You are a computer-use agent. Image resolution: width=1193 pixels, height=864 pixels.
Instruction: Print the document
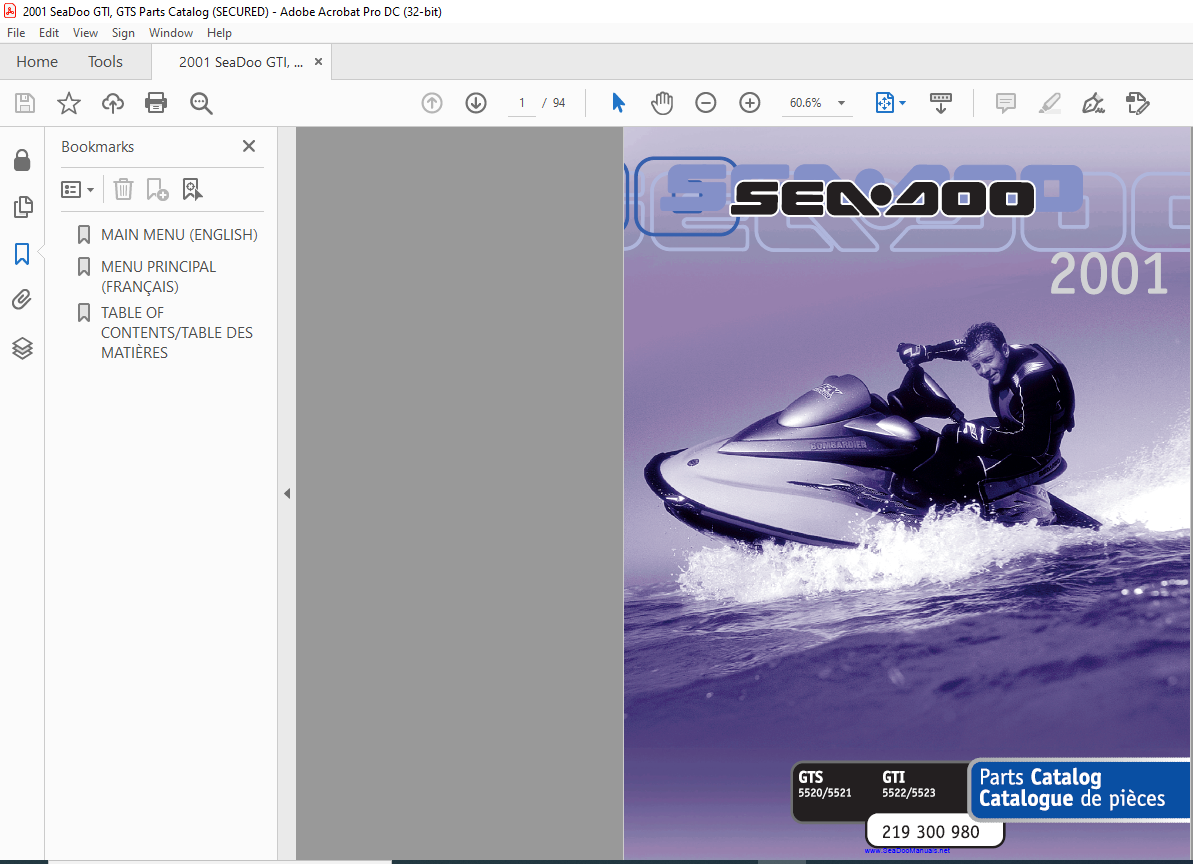(156, 103)
